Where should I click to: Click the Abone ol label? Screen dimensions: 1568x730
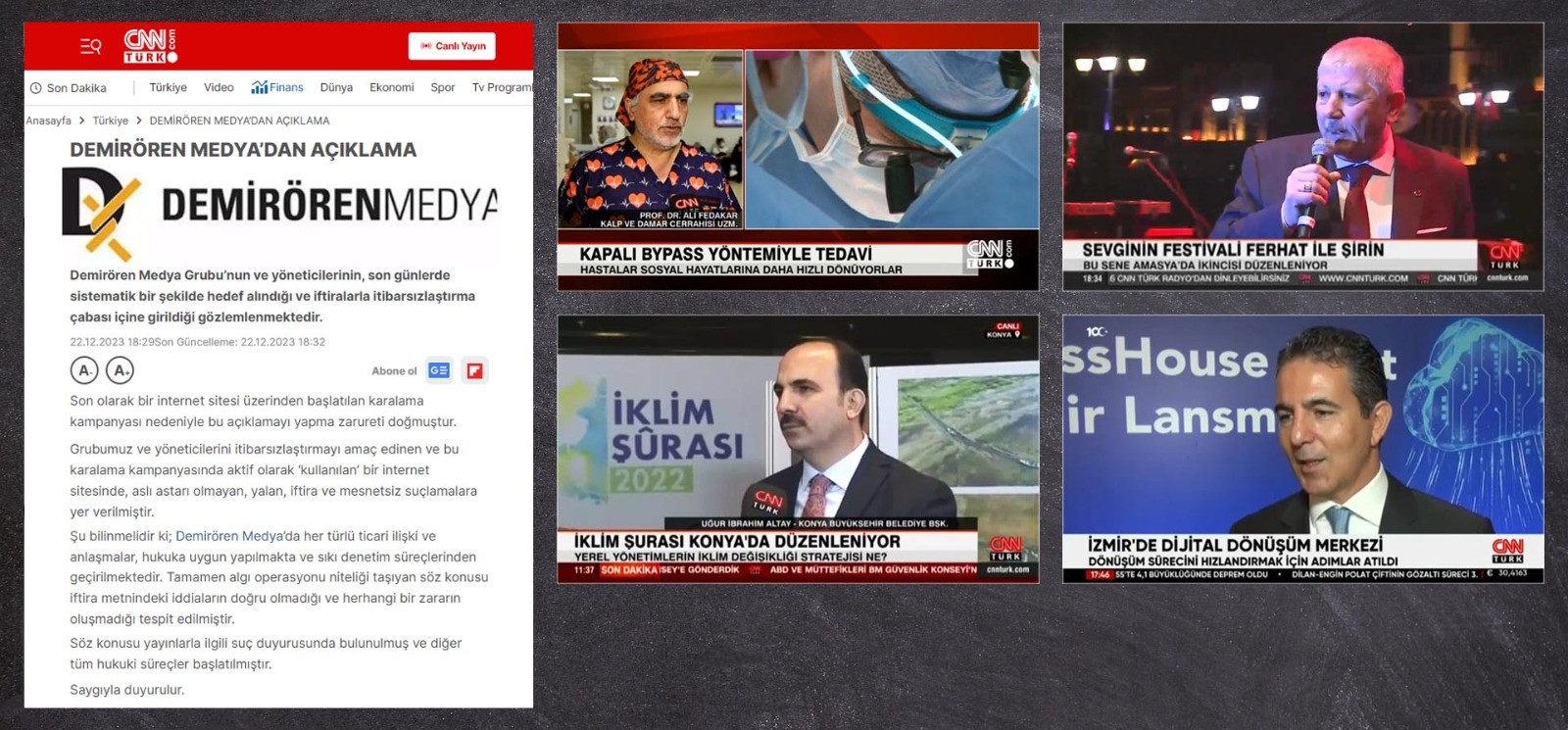(x=394, y=370)
